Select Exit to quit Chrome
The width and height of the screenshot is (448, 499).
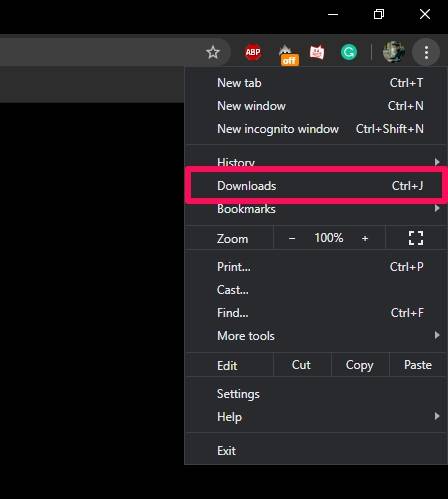pos(315,451)
